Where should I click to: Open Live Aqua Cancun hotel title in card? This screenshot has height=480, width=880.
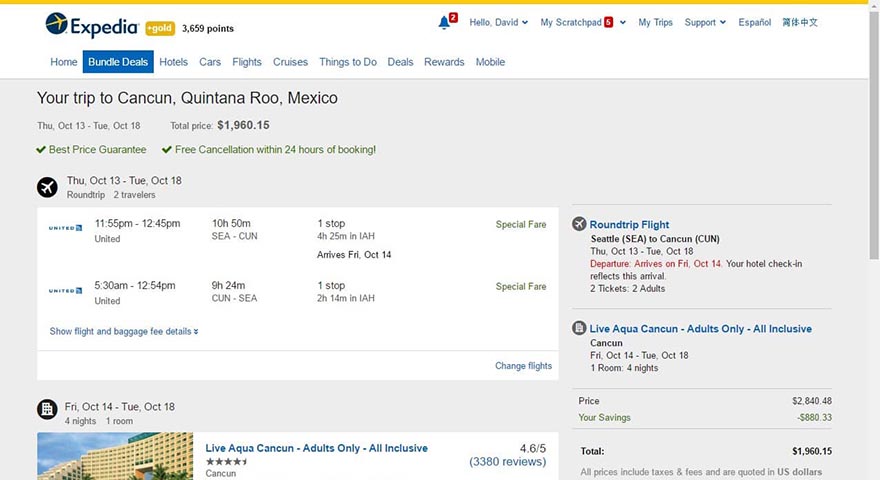click(x=317, y=448)
